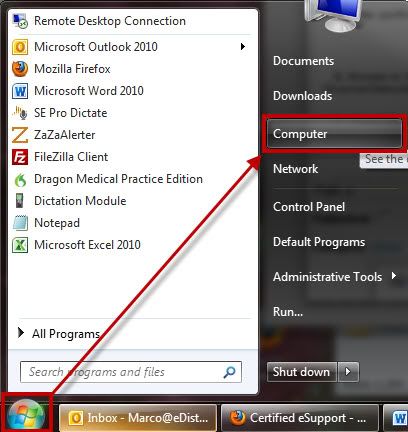Open Run... dialog entry
The width and height of the screenshot is (408, 432).
(288, 312)
